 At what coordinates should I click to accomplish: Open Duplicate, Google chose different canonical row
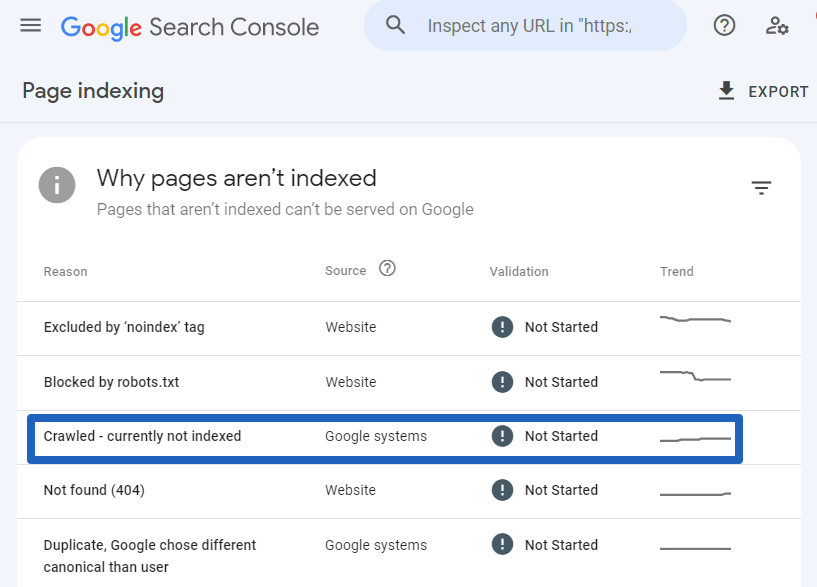point(408,553)
